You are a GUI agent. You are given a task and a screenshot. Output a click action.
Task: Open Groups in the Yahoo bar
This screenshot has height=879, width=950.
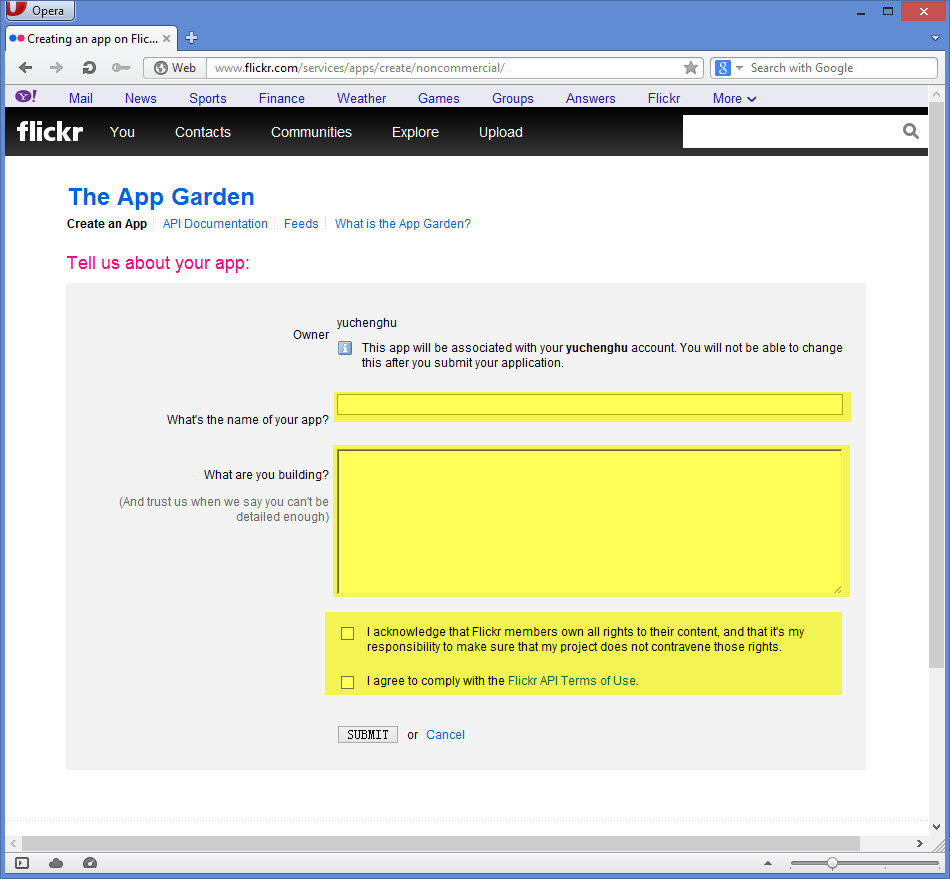513,98
